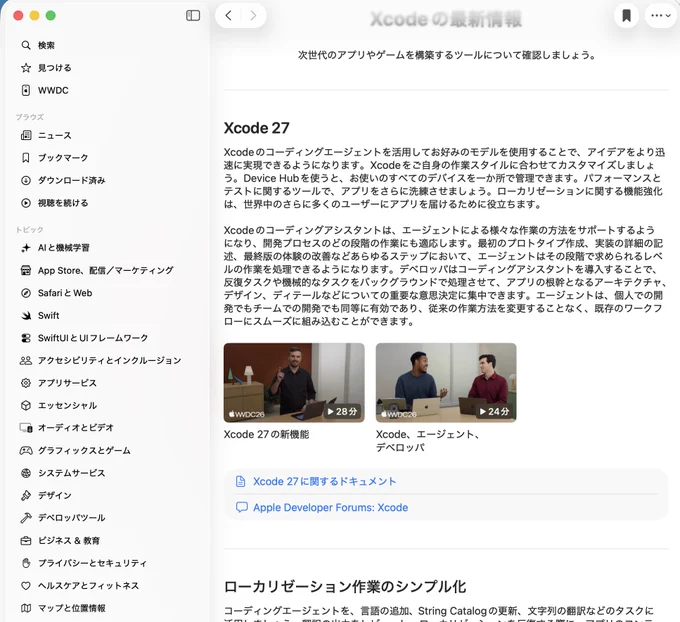The height and width of the screenshot is (622, 680).
Task: Click the hand icon beside プライバシーとセキュリティ
Action: [26, 563]
